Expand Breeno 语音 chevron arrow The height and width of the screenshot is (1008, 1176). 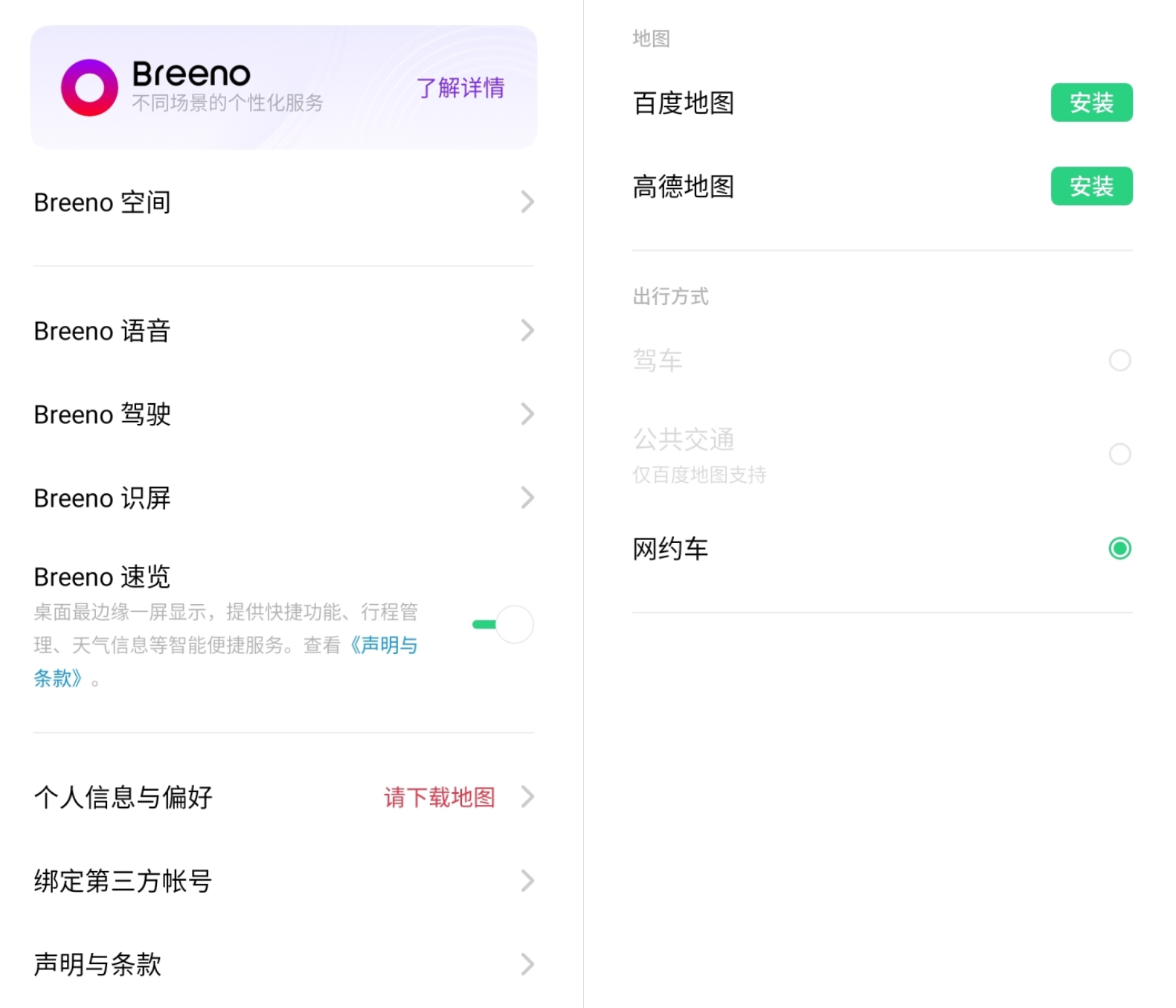pyautogui.click(x=527, y=330)
